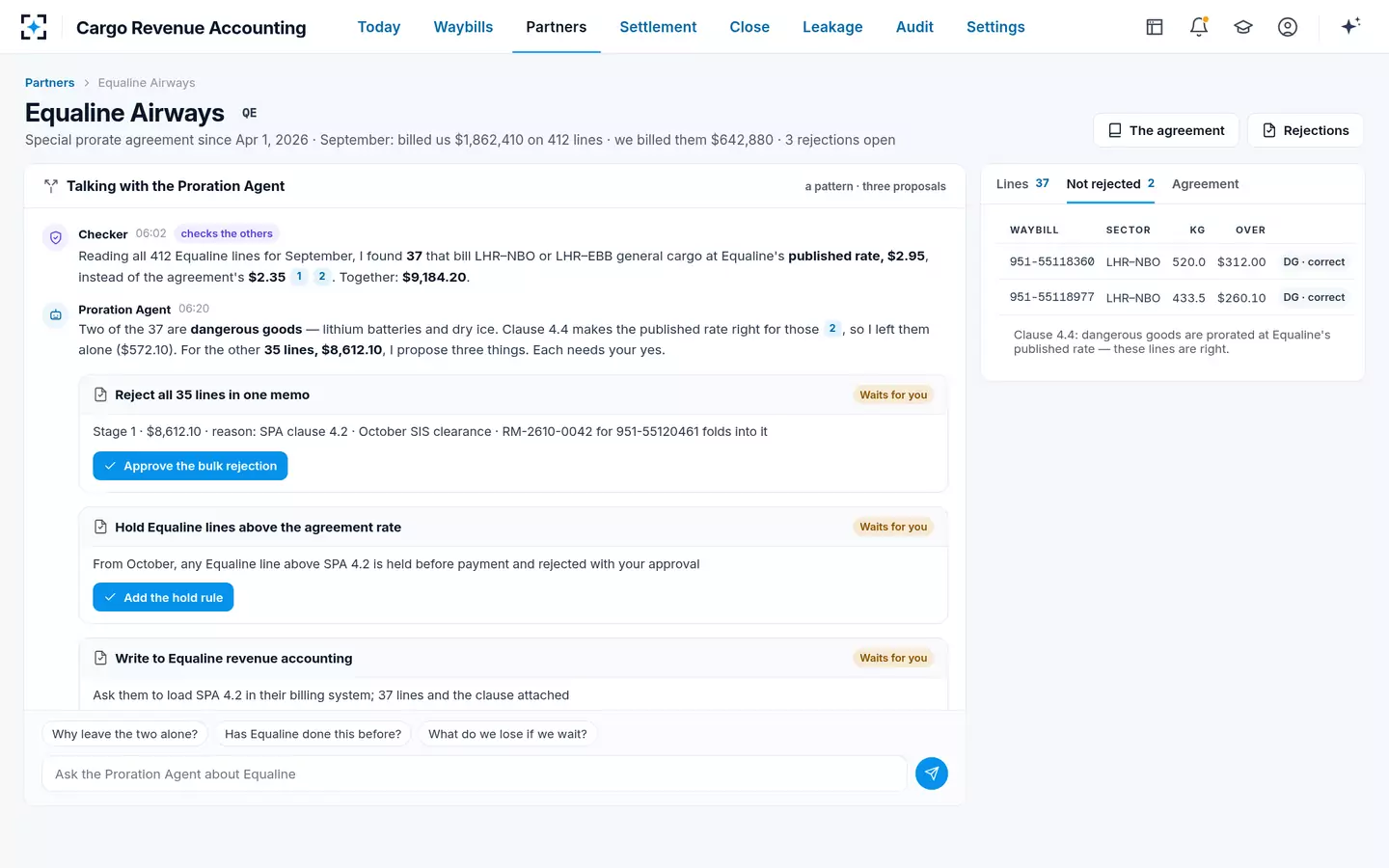The image size is (1389, 868).
Task: Click the document icon beside Reject all 35 lines
Action: [x=100, y=394]
